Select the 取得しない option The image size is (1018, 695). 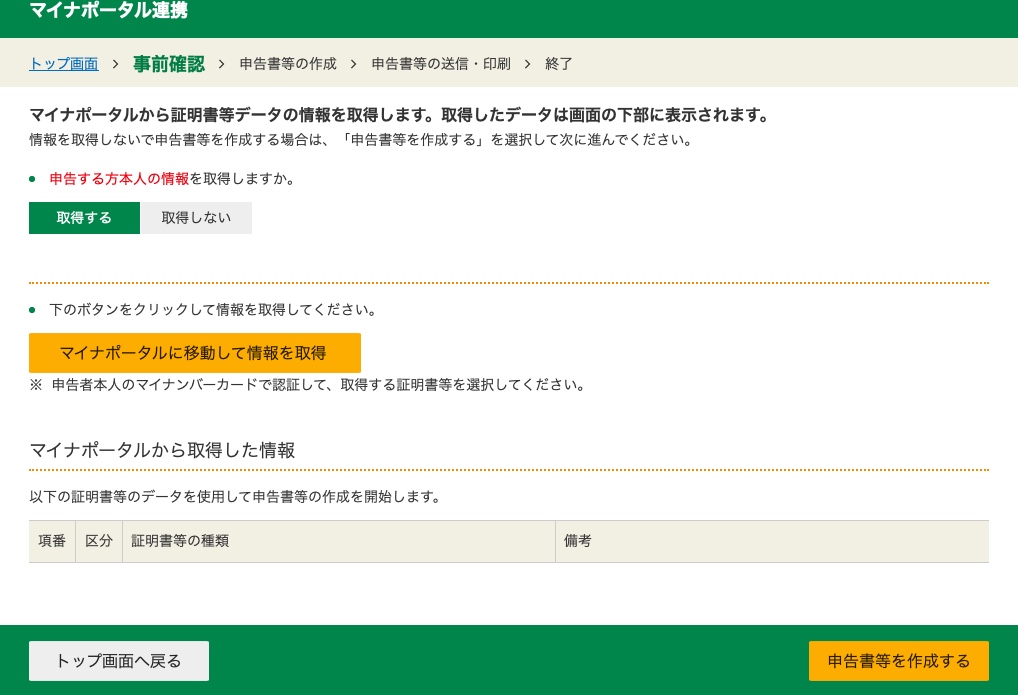(x=196, y=218)
